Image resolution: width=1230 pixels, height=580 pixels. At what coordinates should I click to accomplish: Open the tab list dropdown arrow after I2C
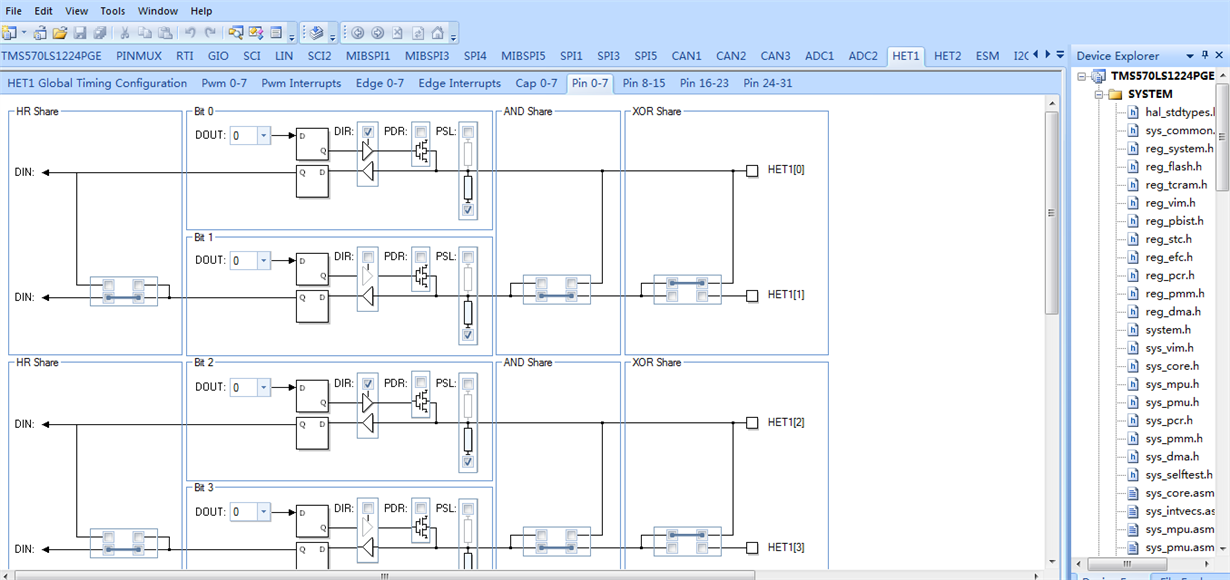pyautogui.click(x=1058, y=54)
